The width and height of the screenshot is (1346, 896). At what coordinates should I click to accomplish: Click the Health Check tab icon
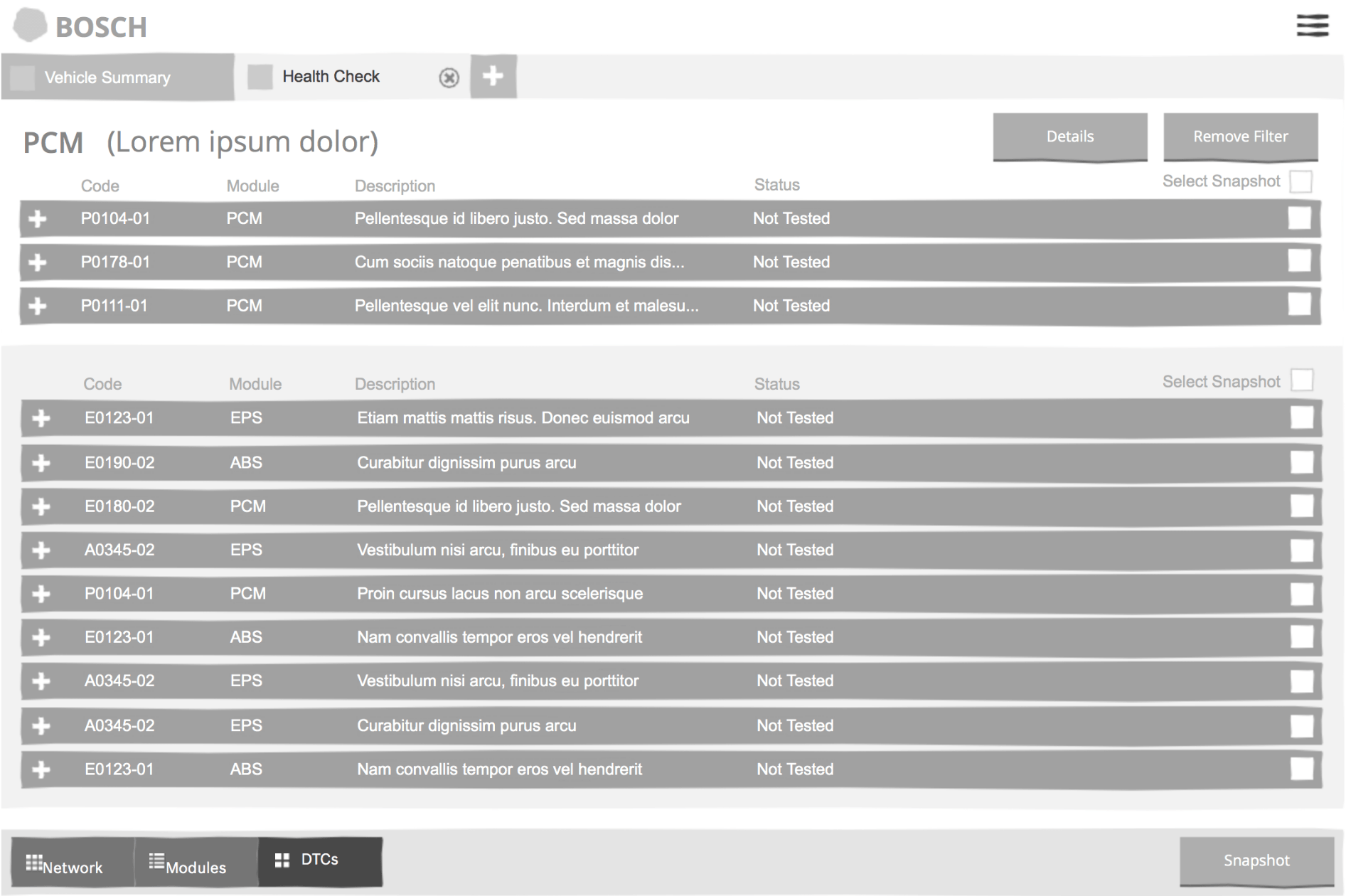pyautogui.click(x=260, y=77)
